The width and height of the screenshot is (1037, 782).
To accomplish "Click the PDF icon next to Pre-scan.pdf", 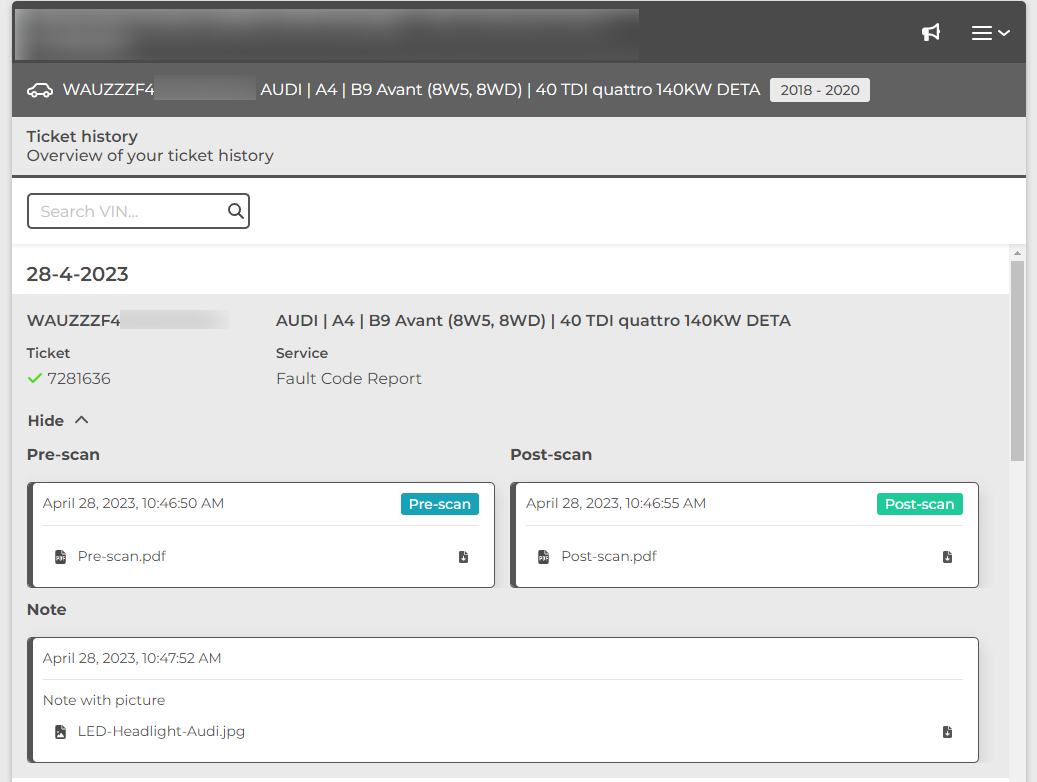I will point(60,556).
